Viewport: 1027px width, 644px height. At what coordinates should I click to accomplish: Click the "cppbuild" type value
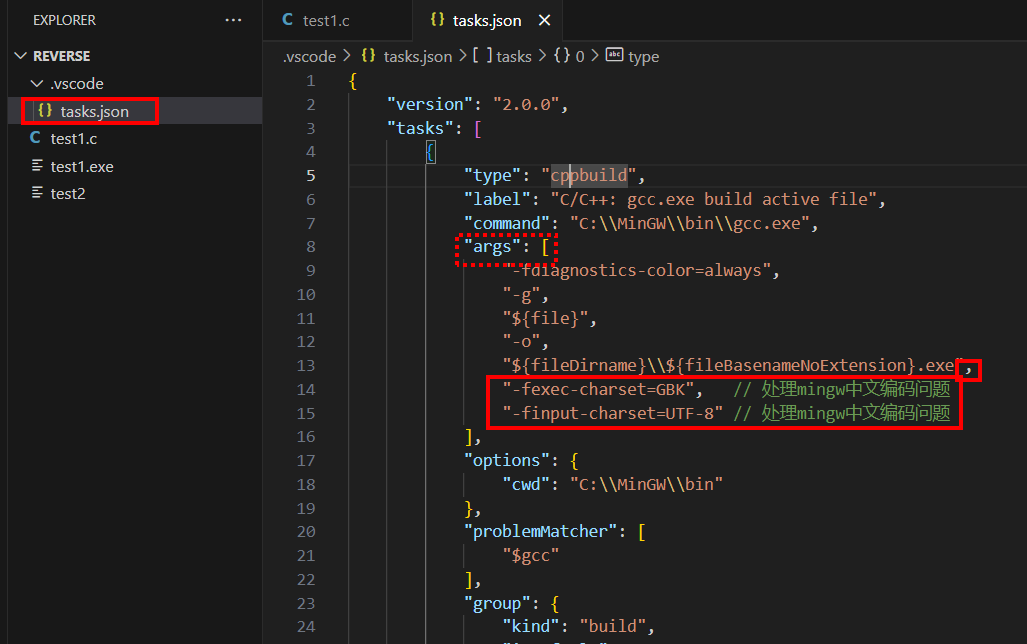coord(589,175)
